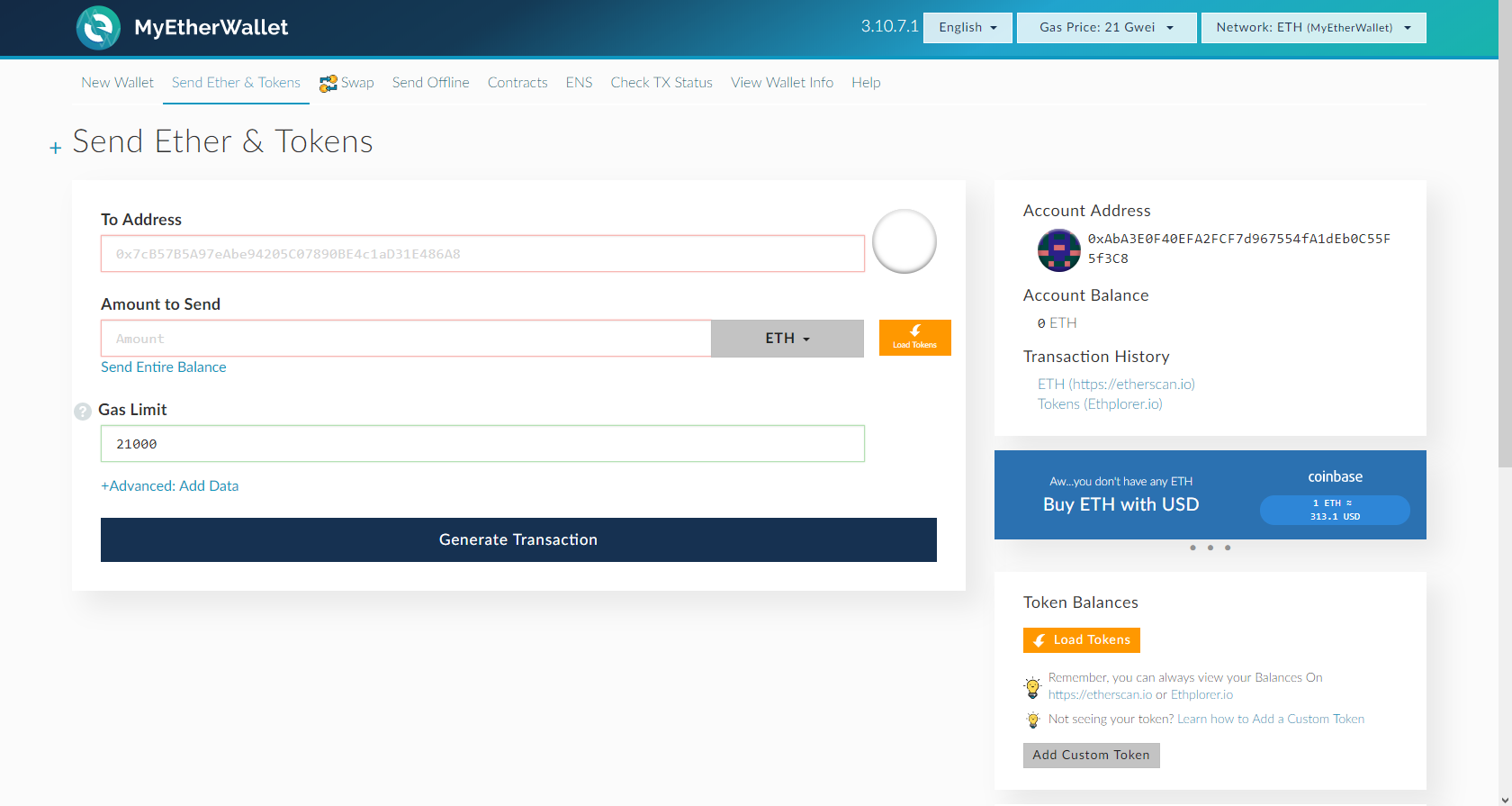This screenshot has width=1512, height=806.
Task: Focus the To Address input field
Action: coord(482,254)
